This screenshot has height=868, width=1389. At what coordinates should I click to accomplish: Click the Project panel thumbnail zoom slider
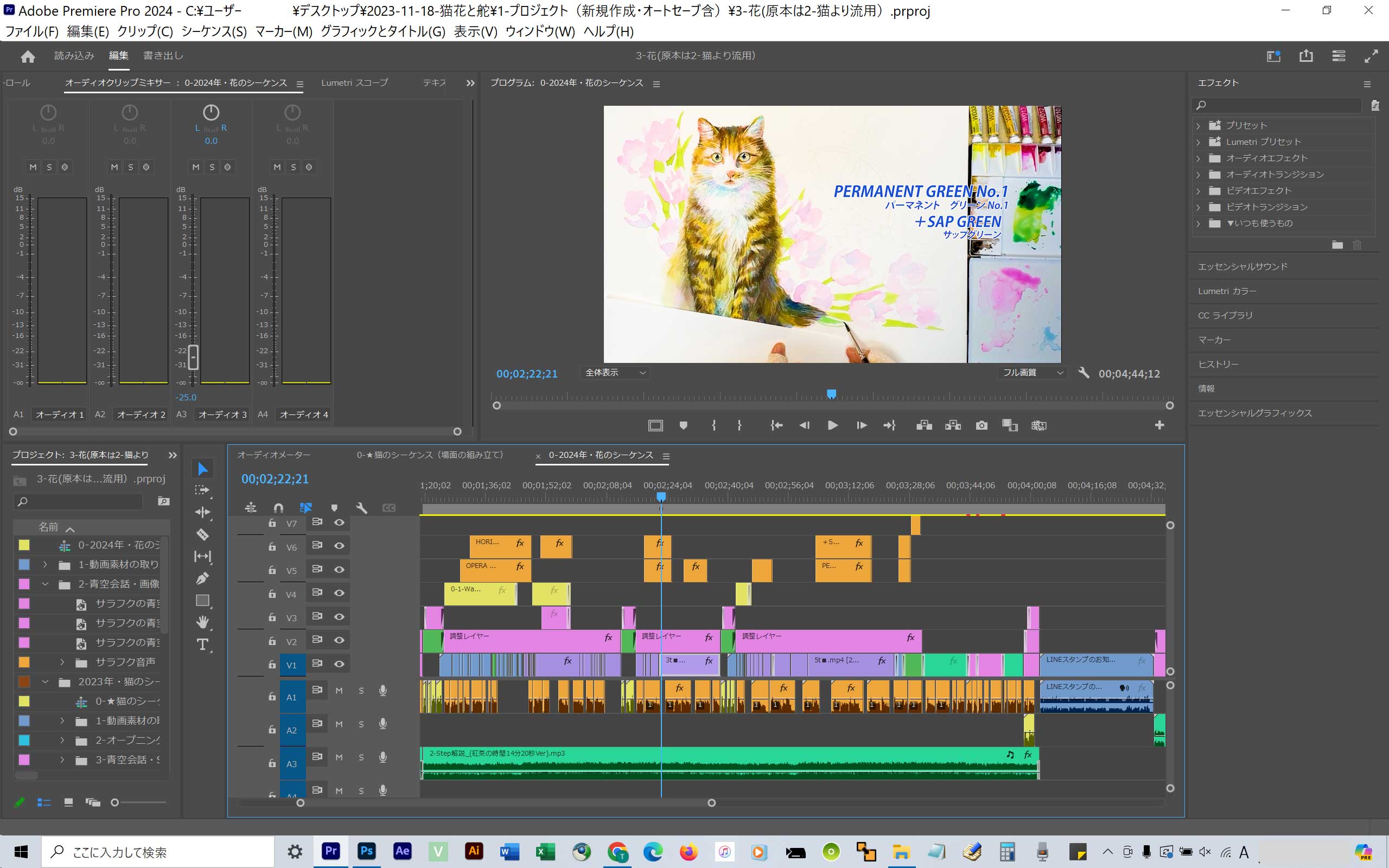coord(115,802)
